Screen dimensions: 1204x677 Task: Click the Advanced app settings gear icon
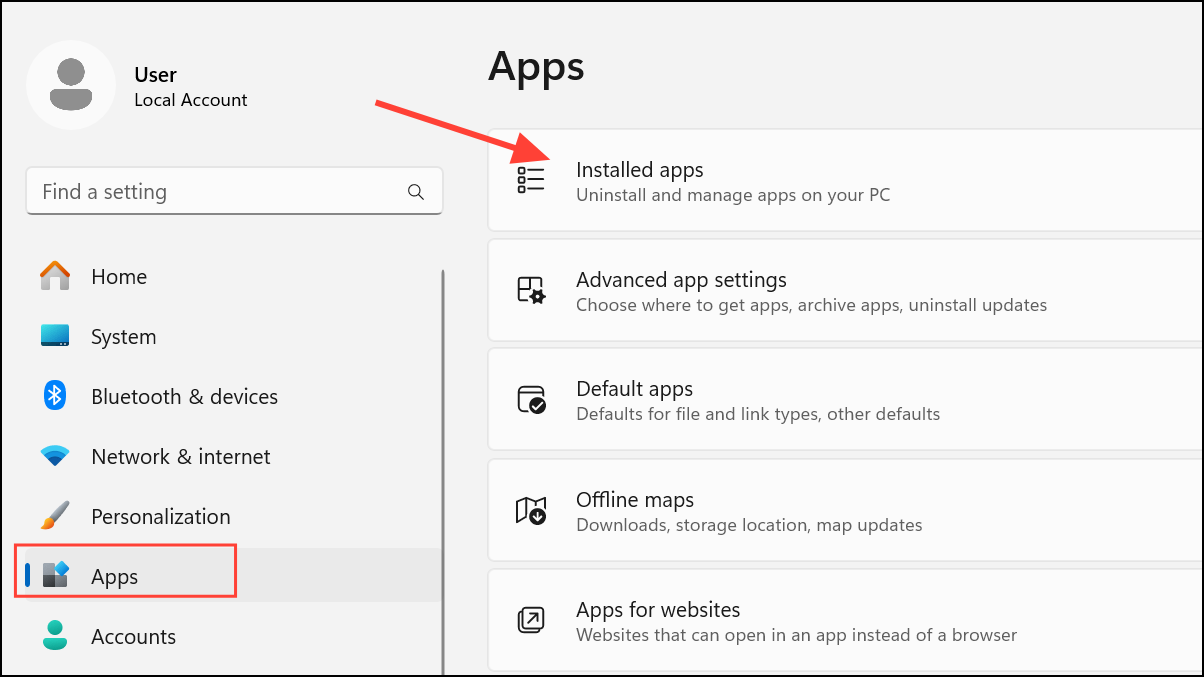point(530,290)
